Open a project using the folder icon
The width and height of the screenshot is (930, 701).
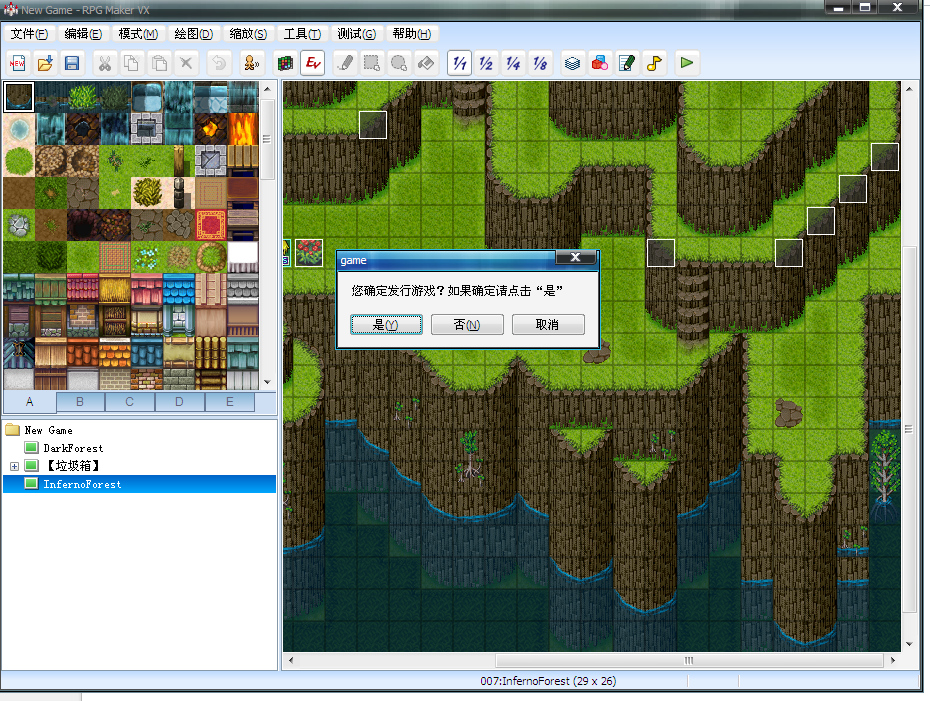pyautogui.click(x=44, y=63)
